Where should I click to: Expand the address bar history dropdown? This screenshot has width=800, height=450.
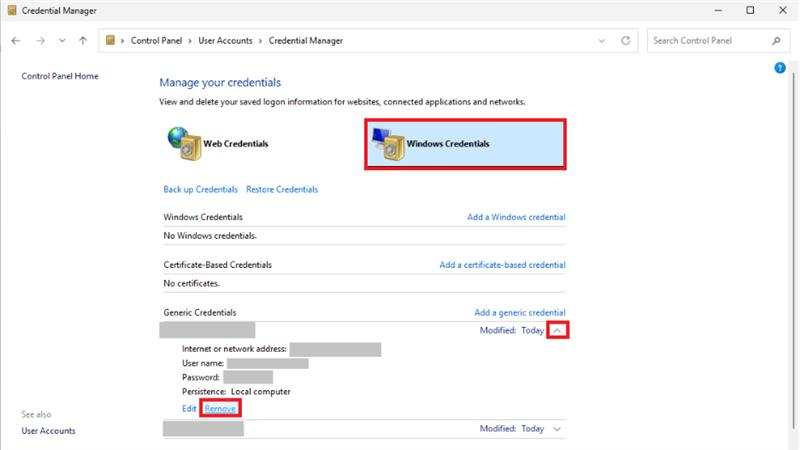pos(602,41)
